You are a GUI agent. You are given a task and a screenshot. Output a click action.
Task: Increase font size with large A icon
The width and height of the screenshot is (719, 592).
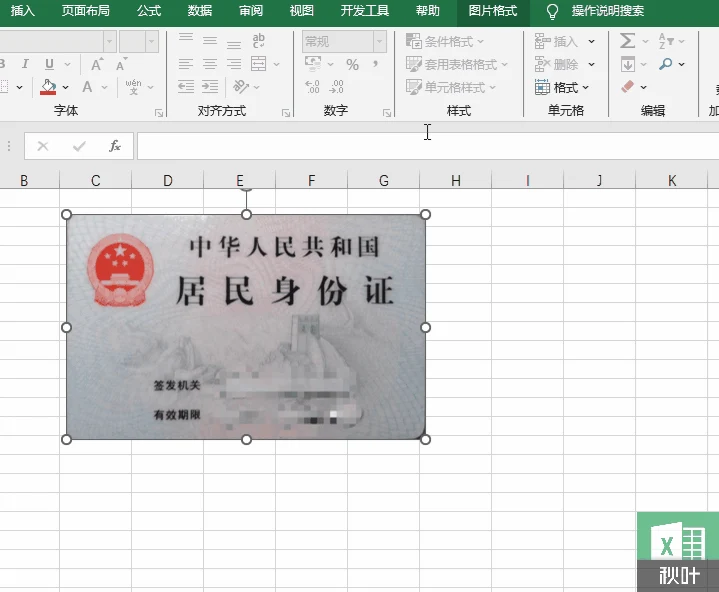97,64
